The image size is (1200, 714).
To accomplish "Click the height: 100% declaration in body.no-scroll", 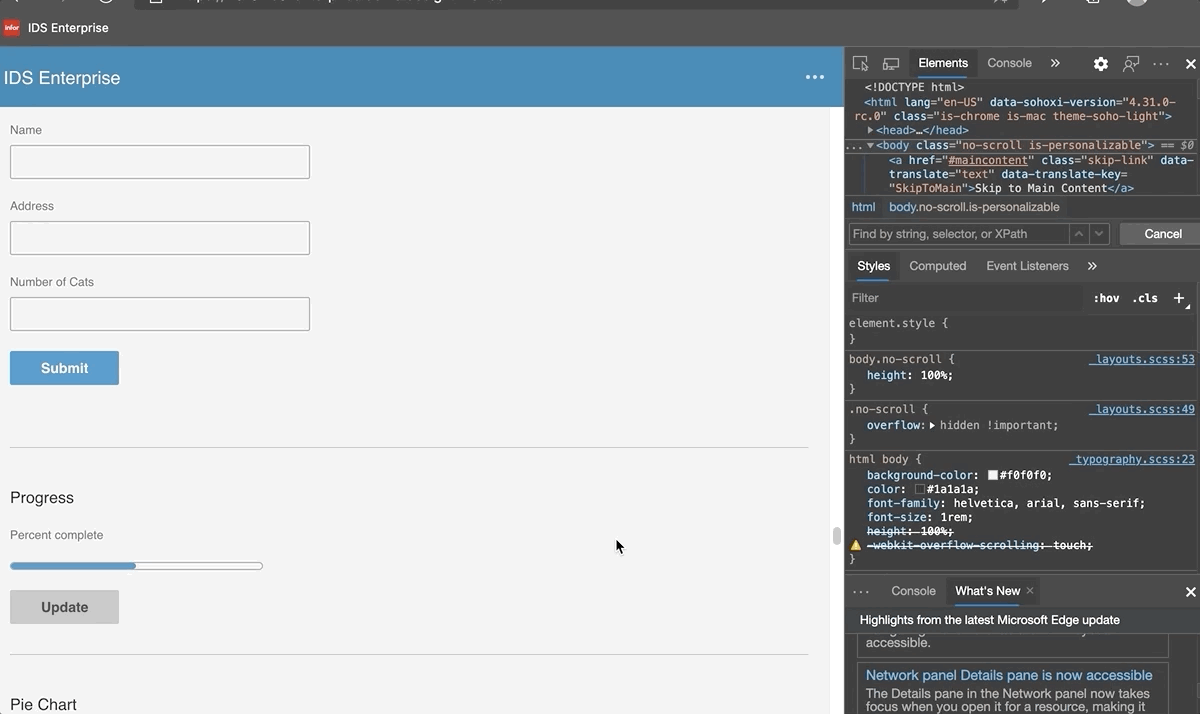I will 910,375.
